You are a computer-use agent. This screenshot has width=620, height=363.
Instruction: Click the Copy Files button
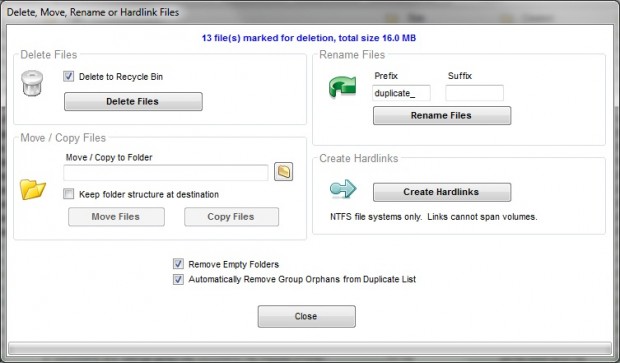(231, 217)
